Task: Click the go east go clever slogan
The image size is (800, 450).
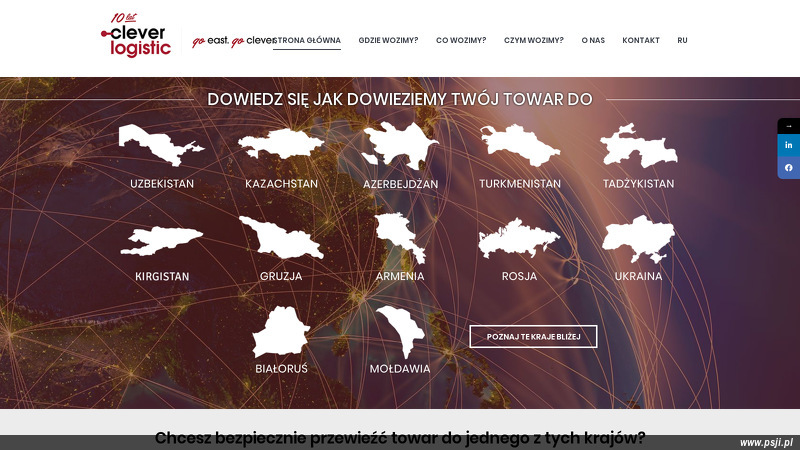Action: point(233,41)
